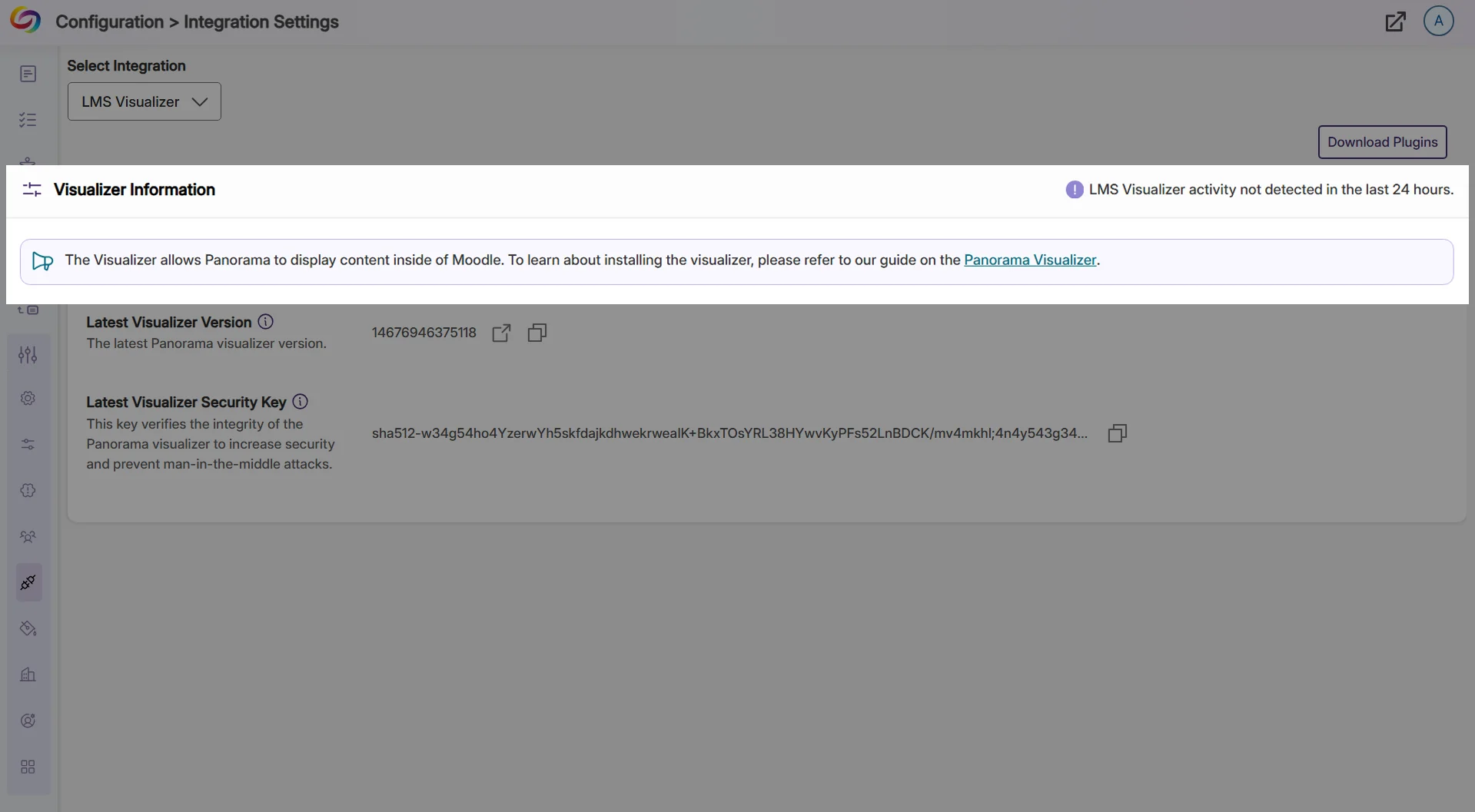The image size is (1475, 812).
Task: Click the Download Plugins button
Action: [1382, 142]
